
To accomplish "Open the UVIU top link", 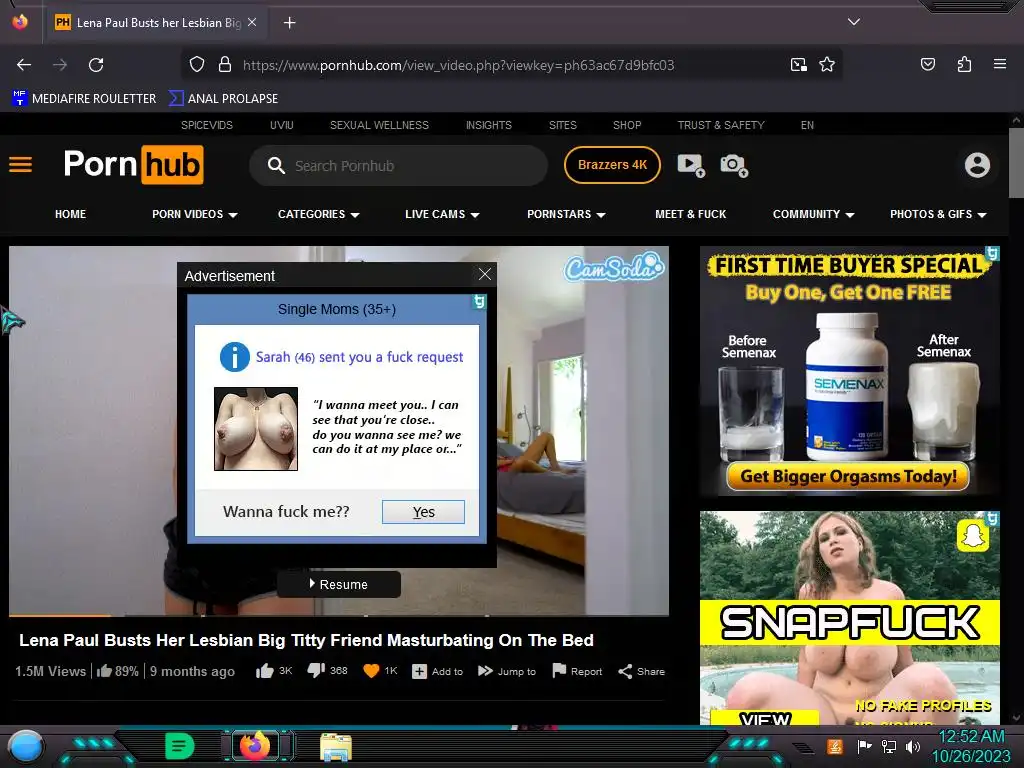I will coord(281,125).
